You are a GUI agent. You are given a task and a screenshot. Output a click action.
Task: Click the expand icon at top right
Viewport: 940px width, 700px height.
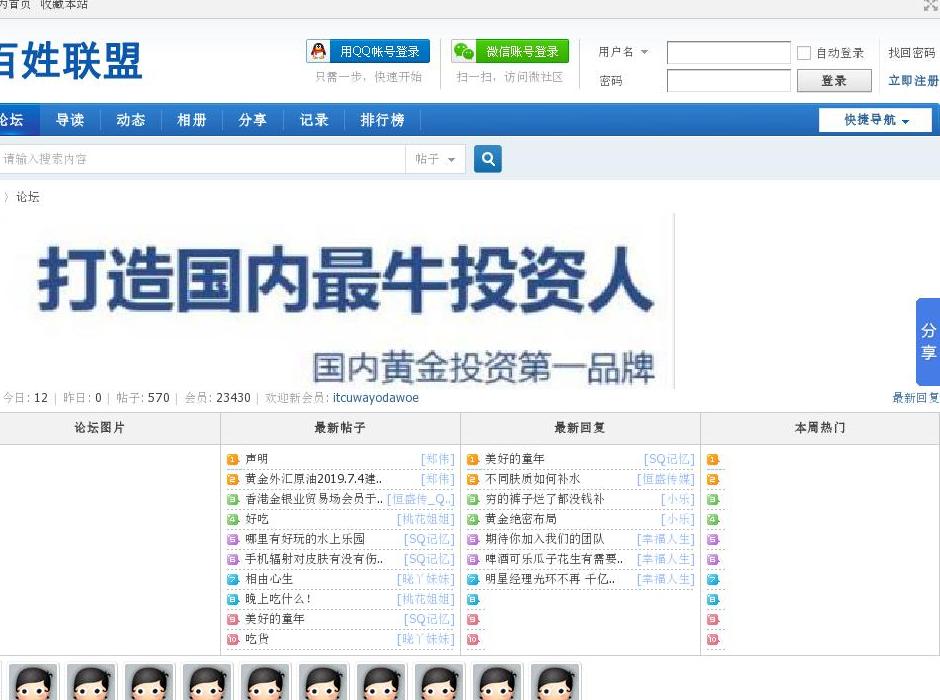931,5
